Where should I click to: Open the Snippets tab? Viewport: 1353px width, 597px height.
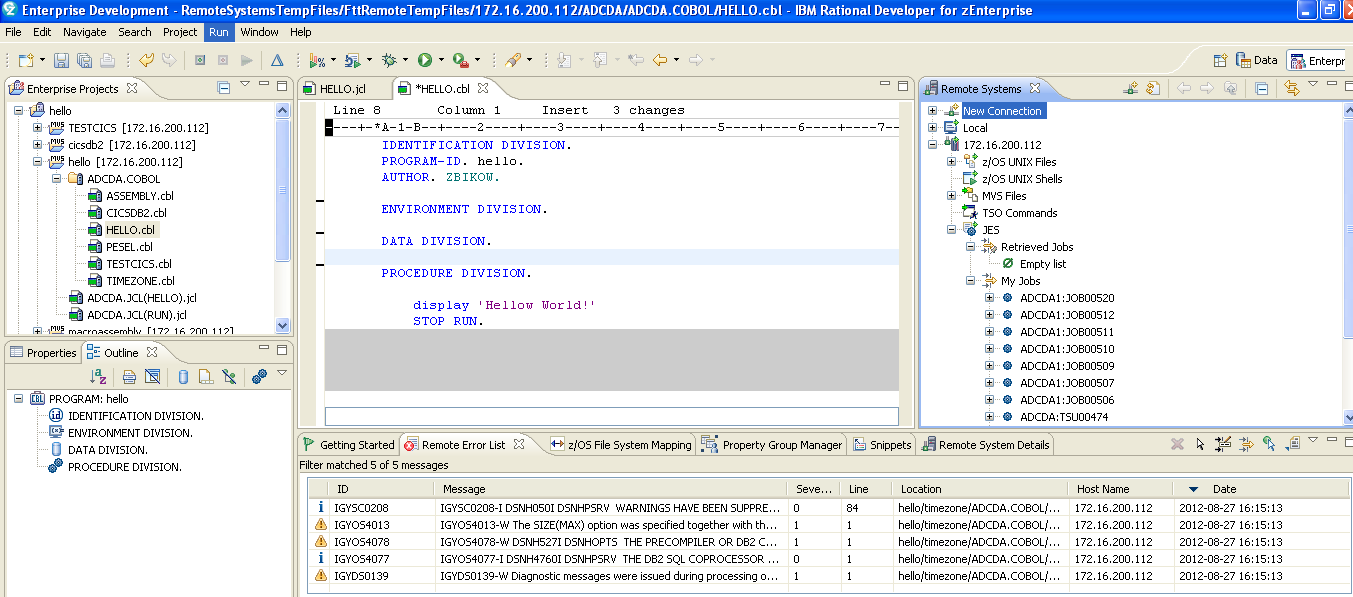(882, 445)
